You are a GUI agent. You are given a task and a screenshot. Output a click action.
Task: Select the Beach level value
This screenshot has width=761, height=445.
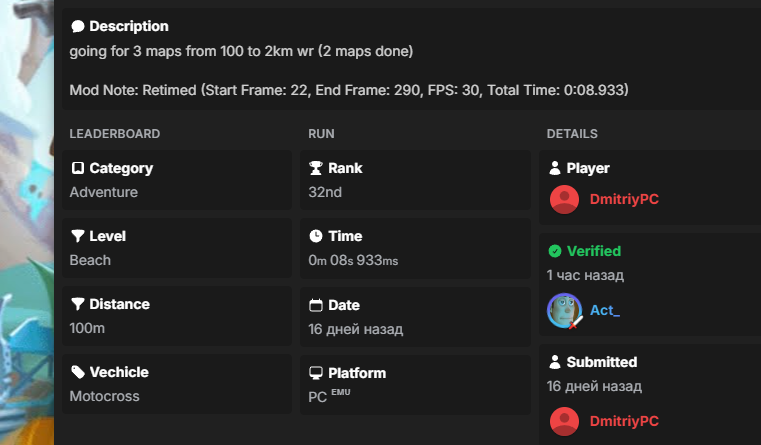pos(90,260)
